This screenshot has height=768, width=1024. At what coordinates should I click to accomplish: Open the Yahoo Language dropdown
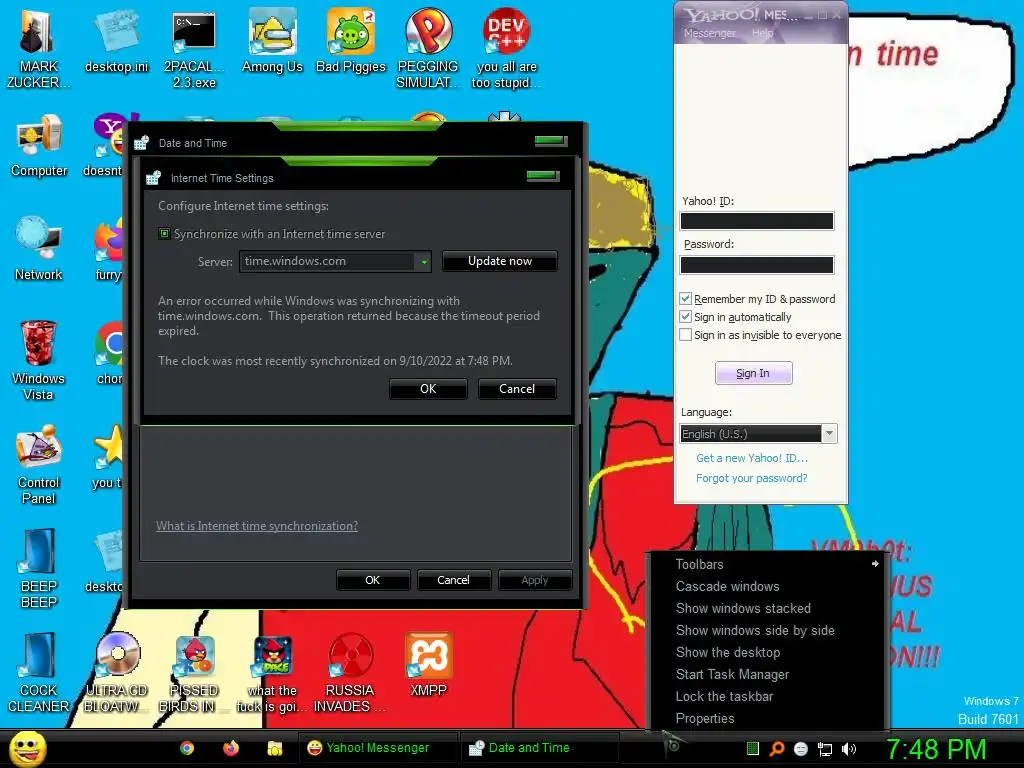tap(829, 434)
